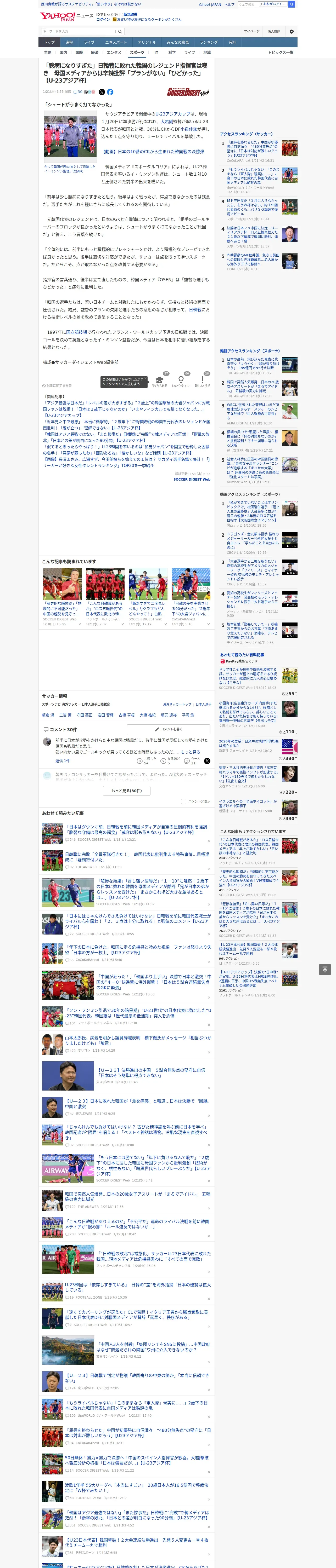Open settings via the gear icon
Screen dimensions: 336x1568
coord(292,31)
